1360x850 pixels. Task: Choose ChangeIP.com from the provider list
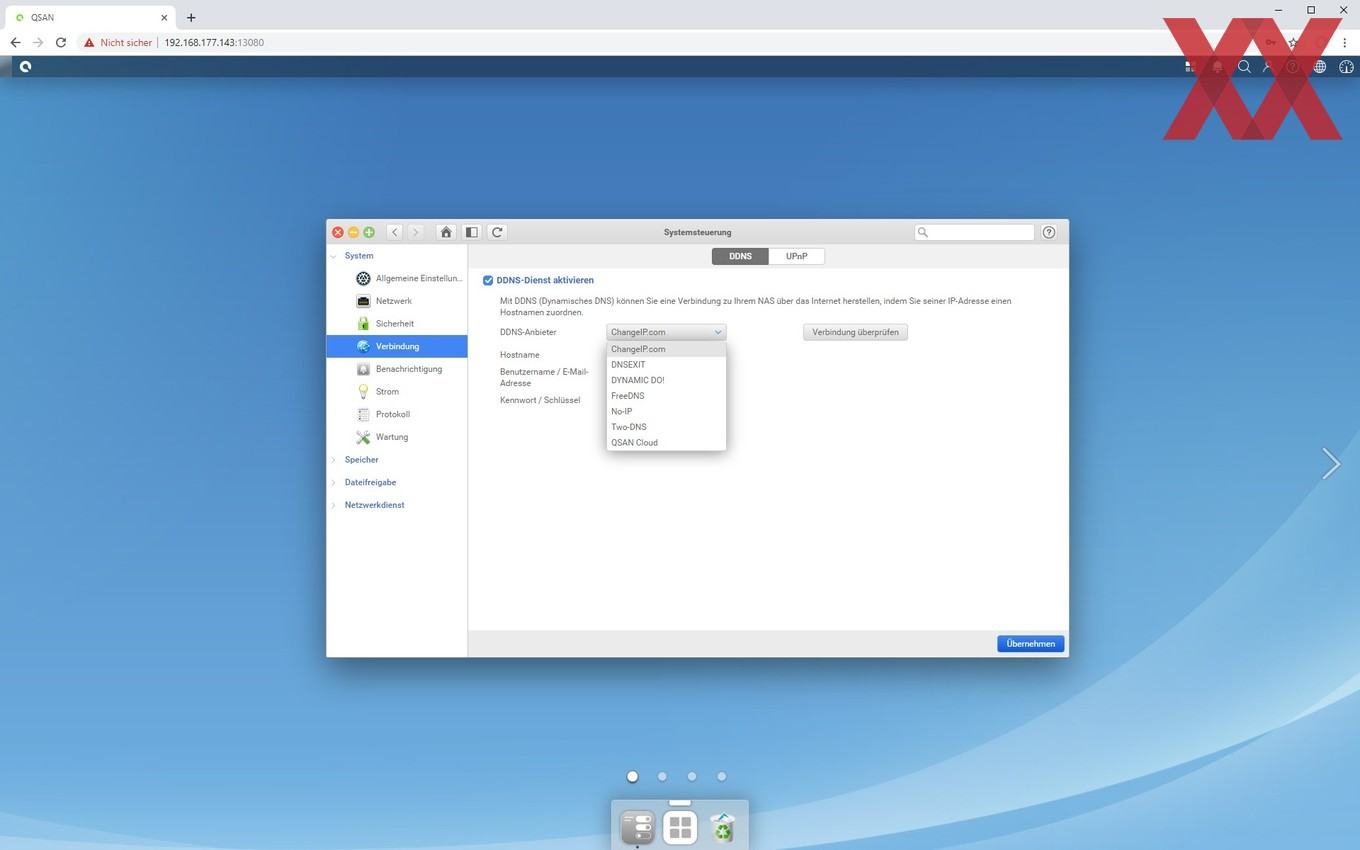tap(666, 349)
